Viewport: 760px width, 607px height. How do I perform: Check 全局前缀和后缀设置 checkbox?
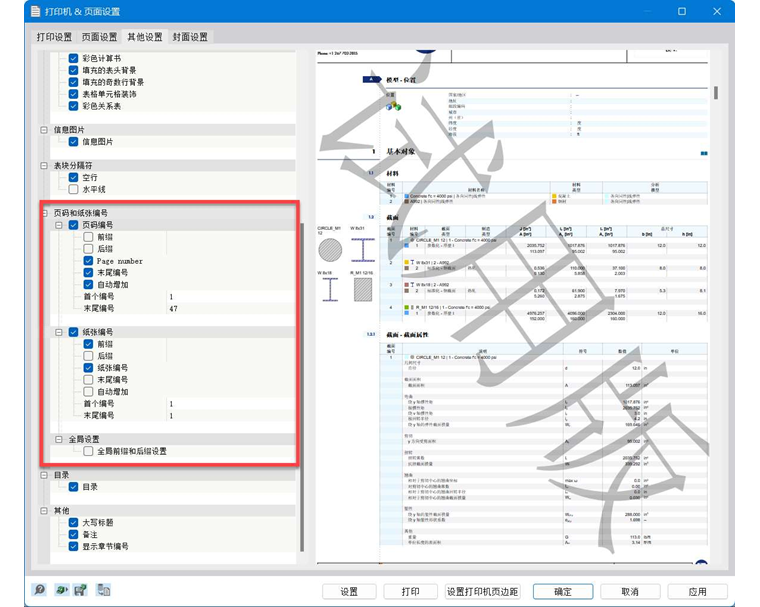click(x=88, y=451)
